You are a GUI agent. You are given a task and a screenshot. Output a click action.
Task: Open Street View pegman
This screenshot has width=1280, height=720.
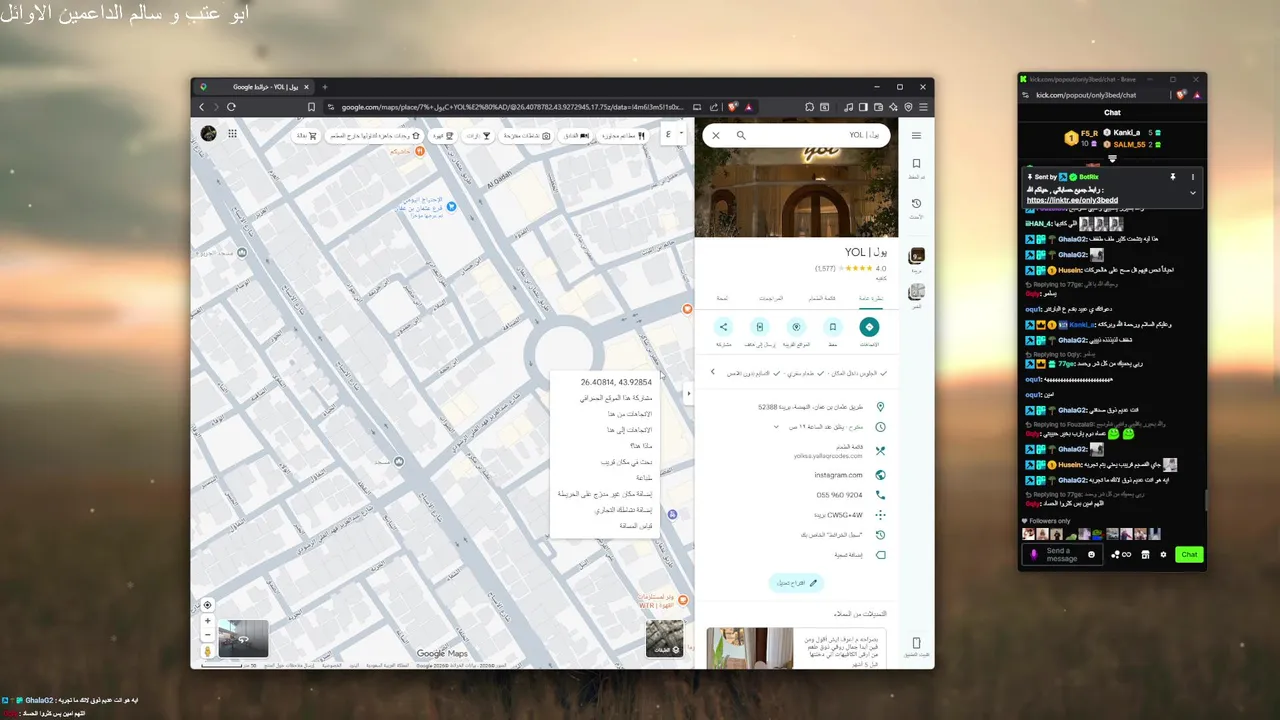click(208, 651)
